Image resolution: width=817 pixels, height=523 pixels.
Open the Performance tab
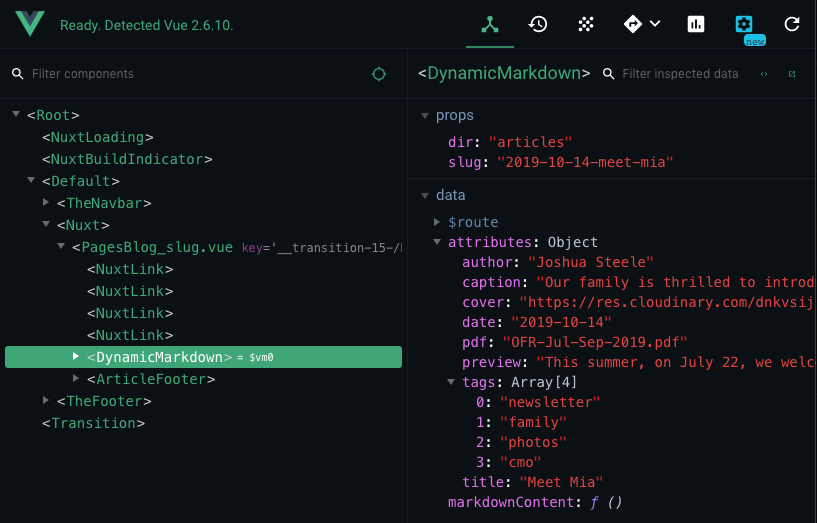click(x=696, y=24)
